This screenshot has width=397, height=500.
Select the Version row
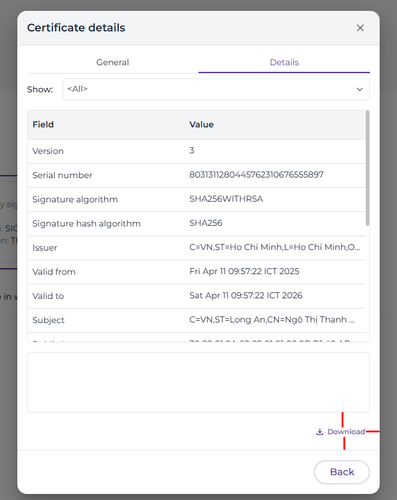point(197,151)
